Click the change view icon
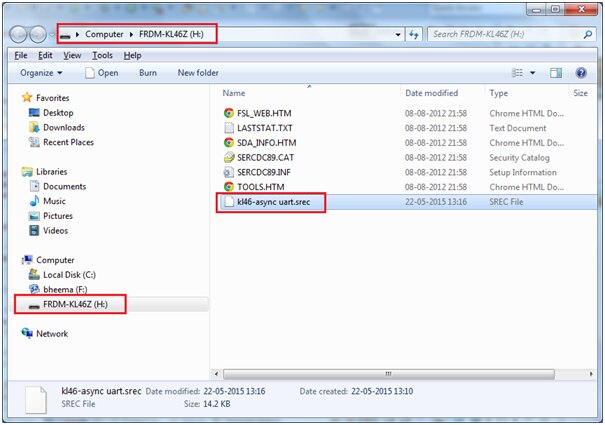This screenshot has width=605, height=425. (x=517, y=73)
